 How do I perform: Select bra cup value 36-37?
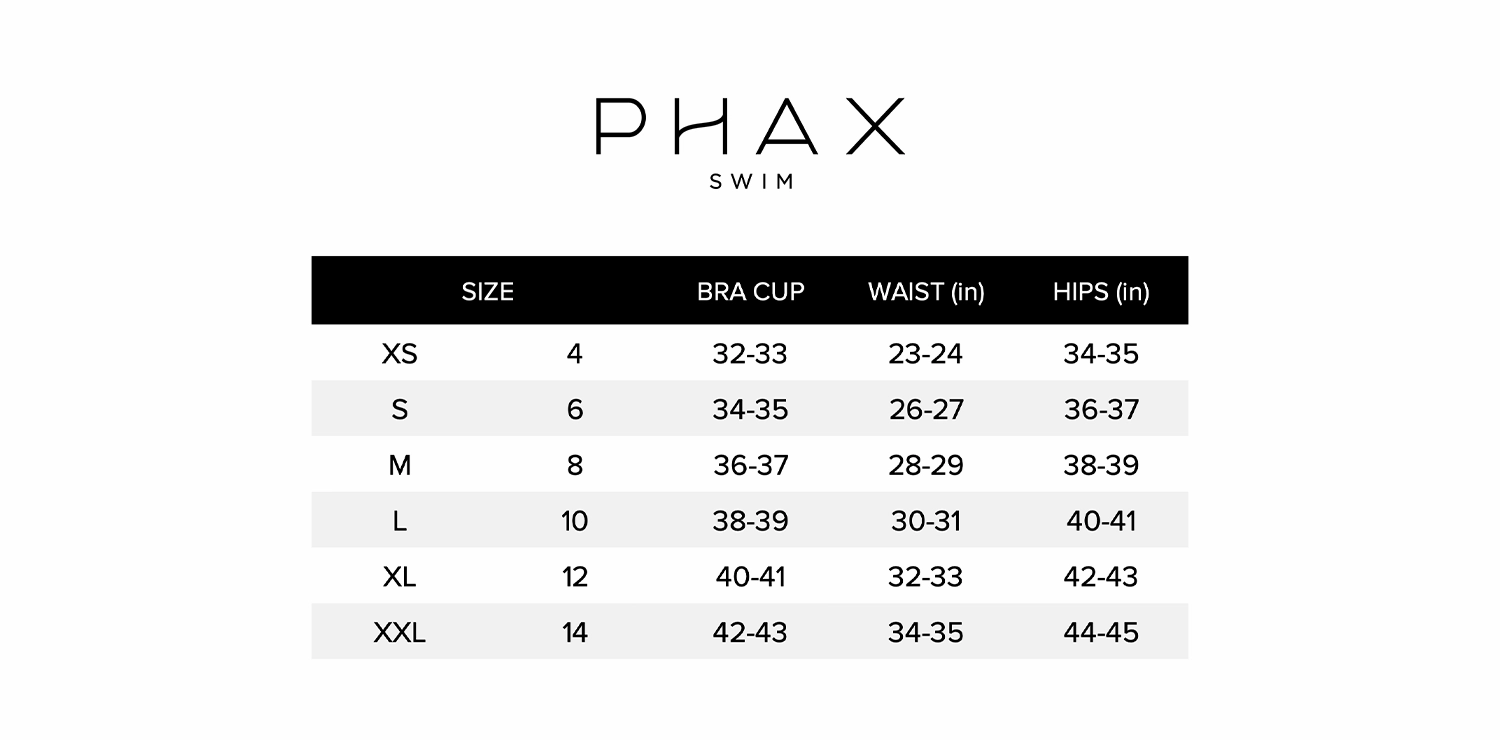point(750,466)
